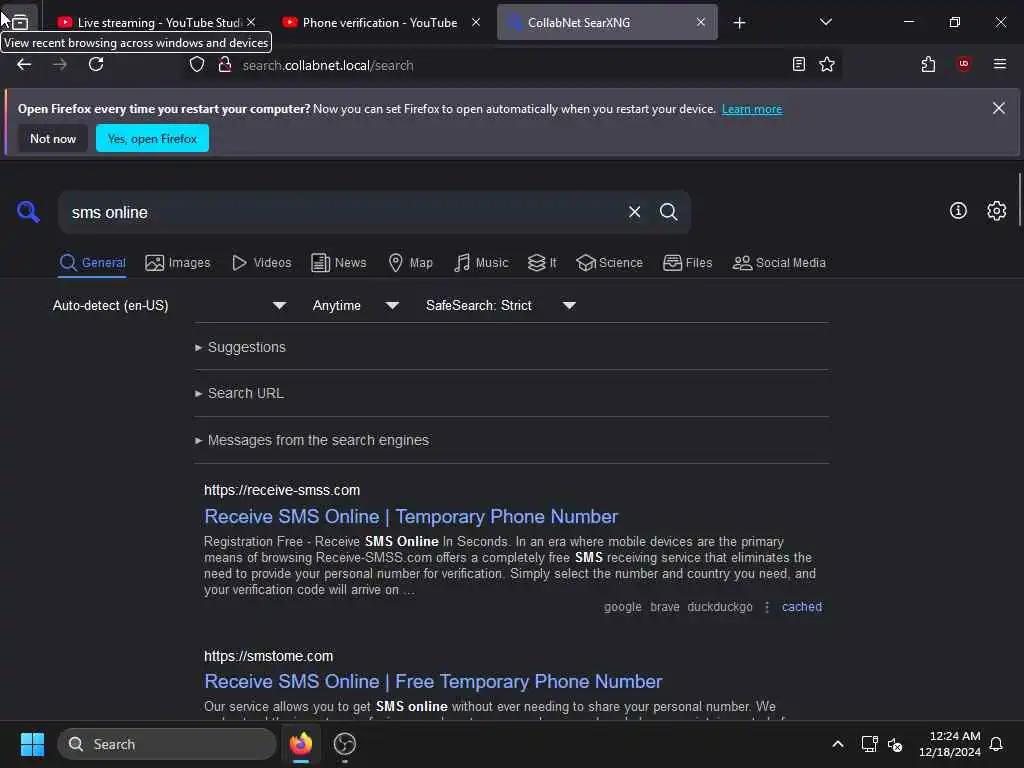Screen dimensions: 1024x768
Task: Submit search with the magnifier button
Action: [x=668, y=212]
